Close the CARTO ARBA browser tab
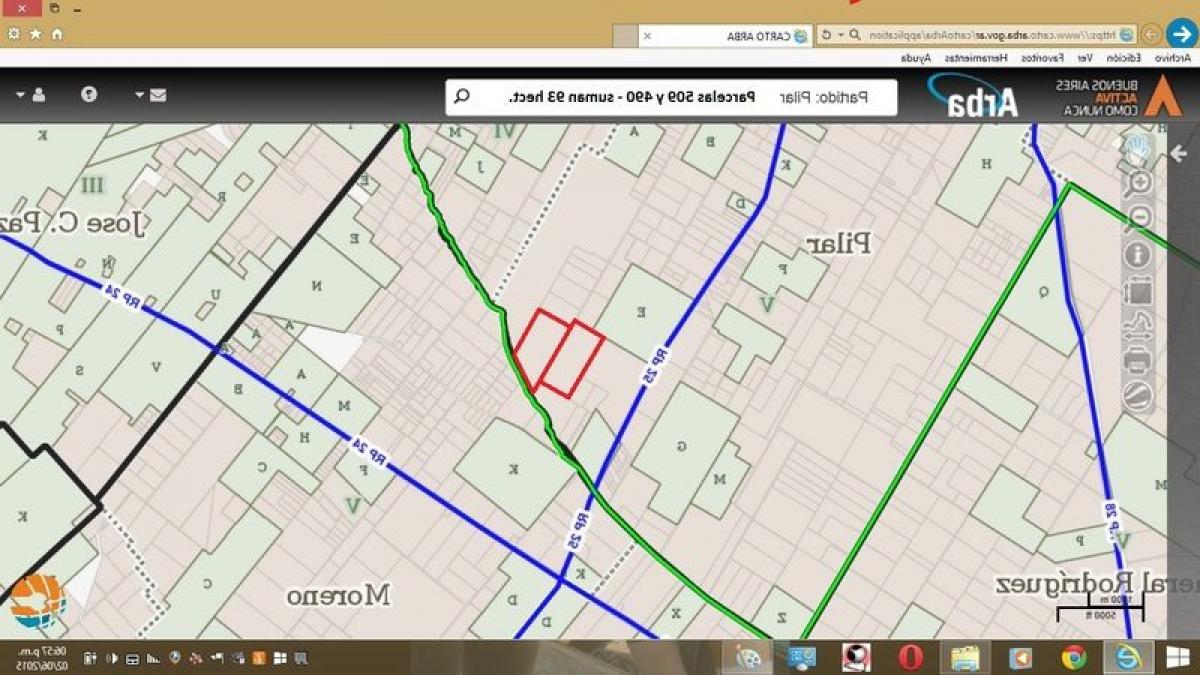 tap(647, 36)
